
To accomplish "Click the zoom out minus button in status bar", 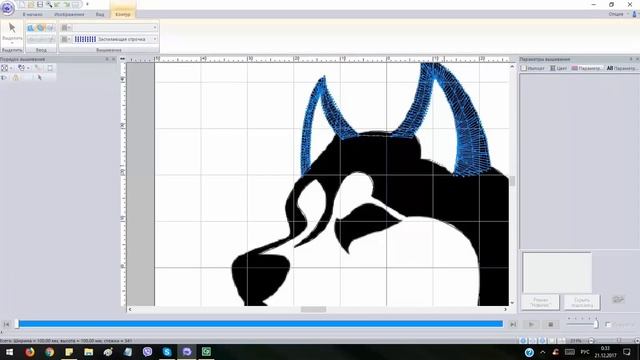I will click(x=591, y=341).
